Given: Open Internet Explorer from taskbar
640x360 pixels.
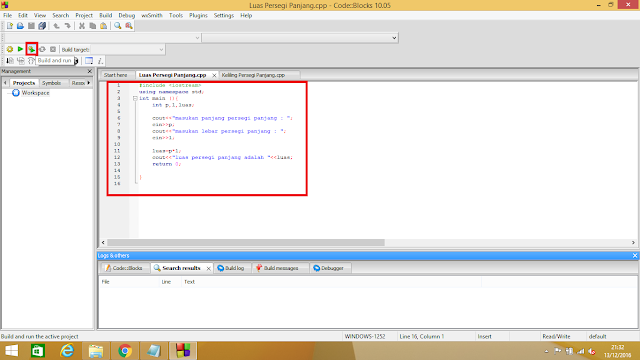Looking at the screenshot, I should [x=67, y=351].
